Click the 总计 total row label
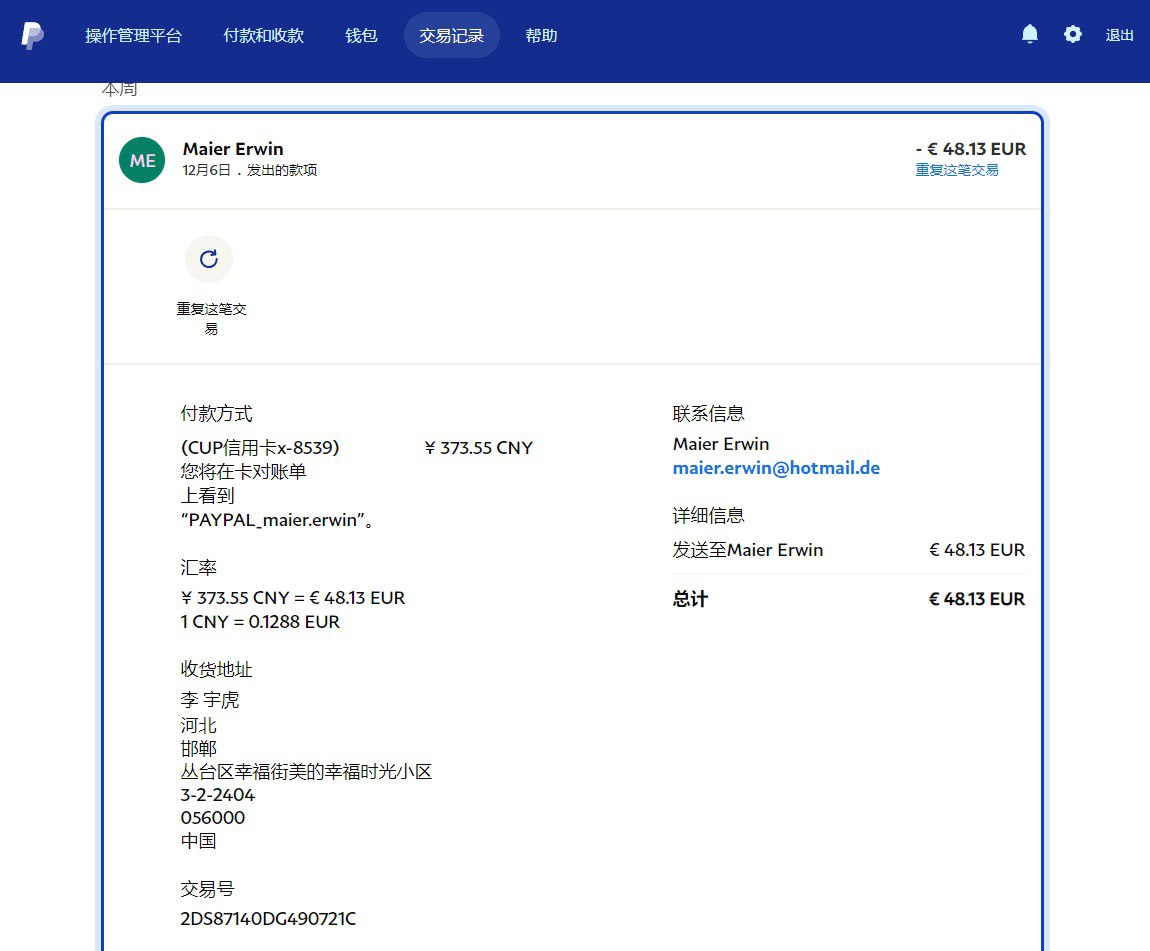1150x951 pixels. pyautogui.click(x=690, y=599)
